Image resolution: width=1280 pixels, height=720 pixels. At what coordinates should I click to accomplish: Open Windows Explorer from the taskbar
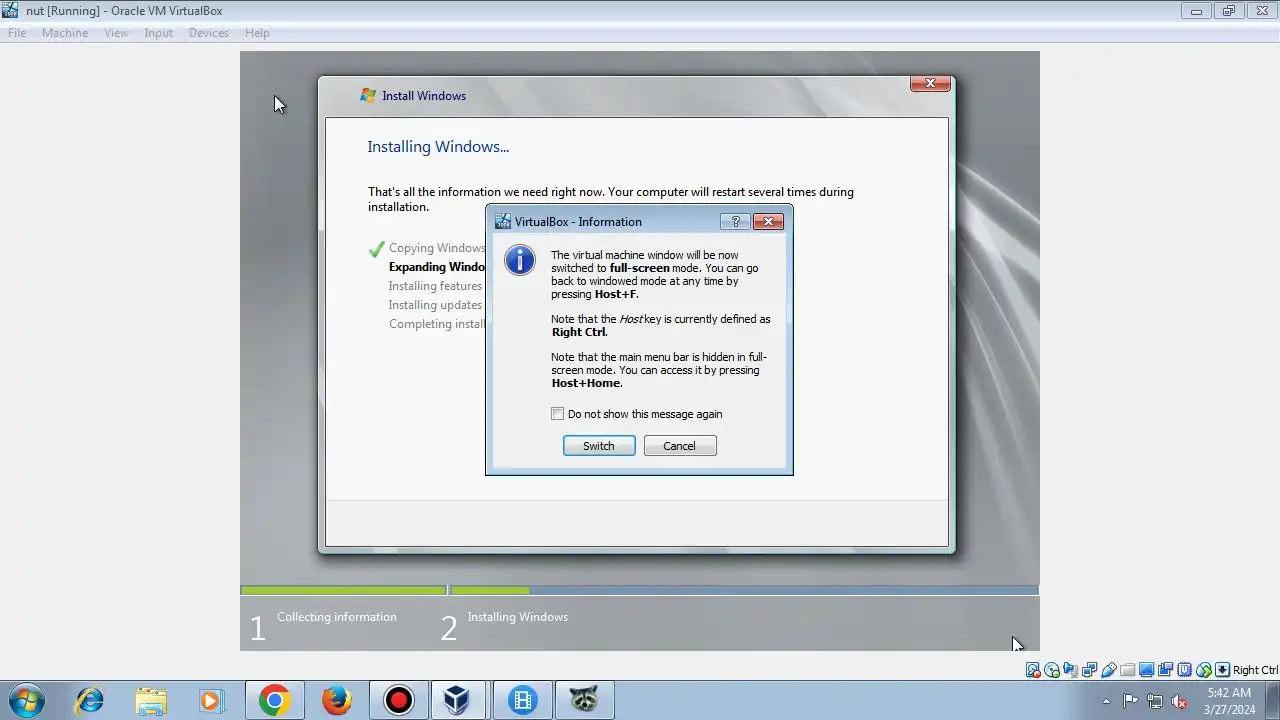(x=151, y=700)
